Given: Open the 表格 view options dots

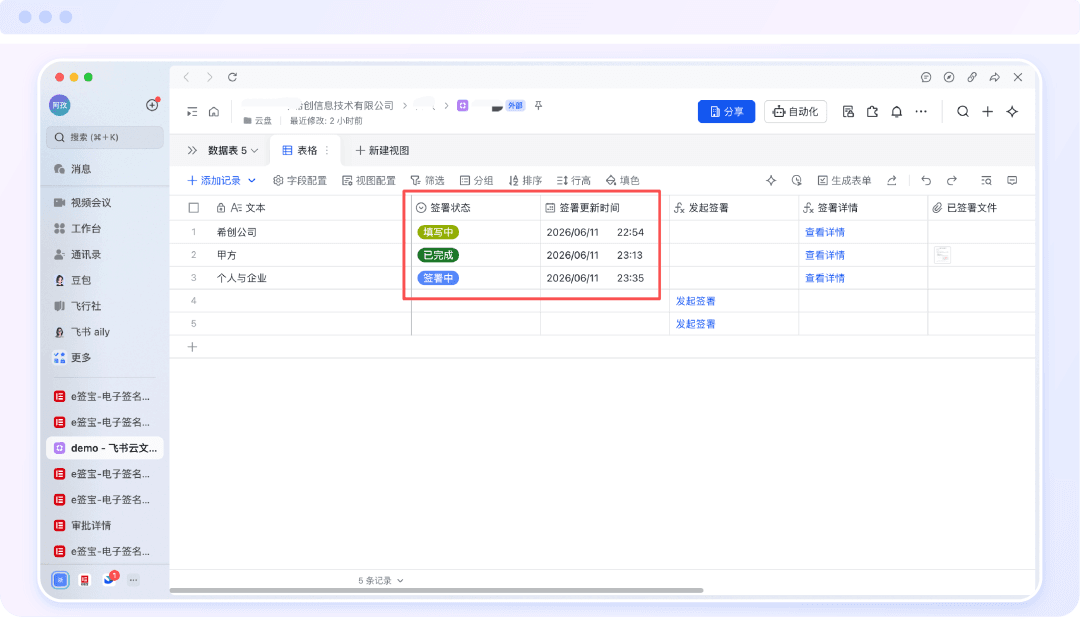Looking at the screenshot, I should pos(327,151).
